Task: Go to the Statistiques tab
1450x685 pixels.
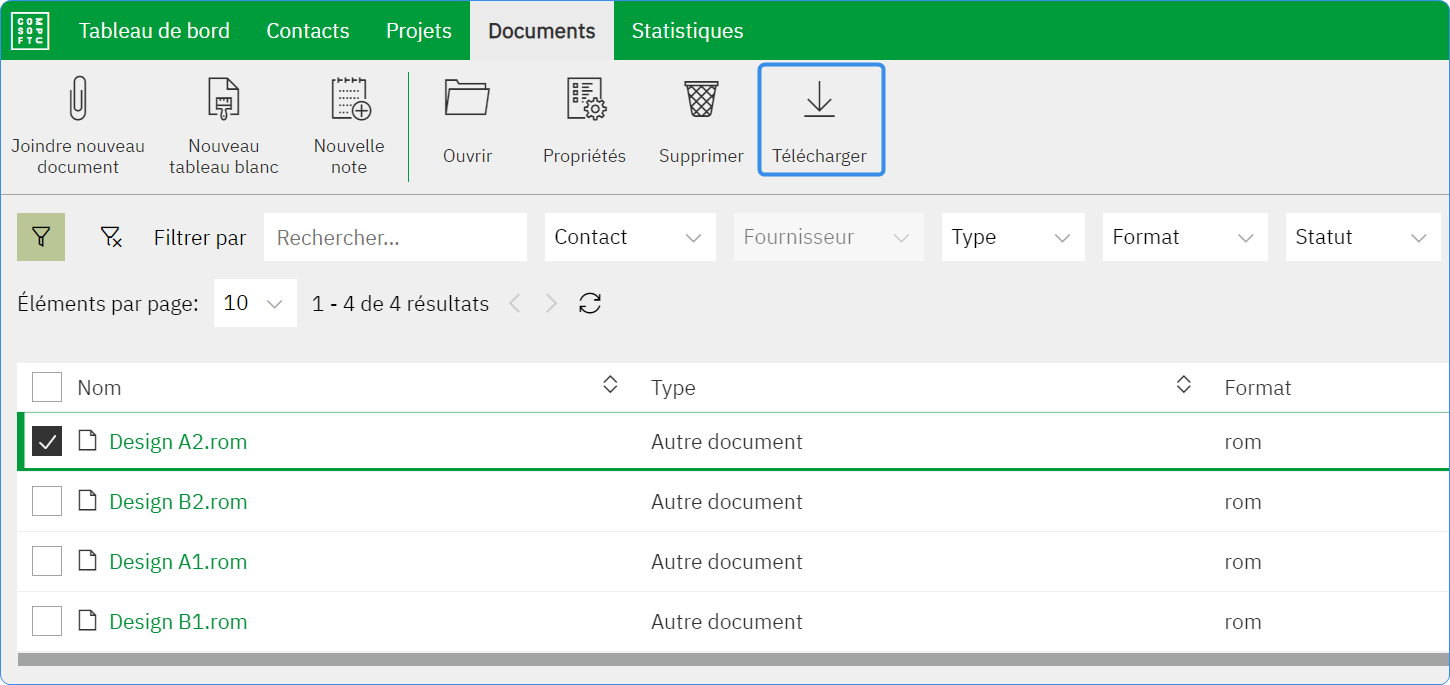Action: point(687,31)
